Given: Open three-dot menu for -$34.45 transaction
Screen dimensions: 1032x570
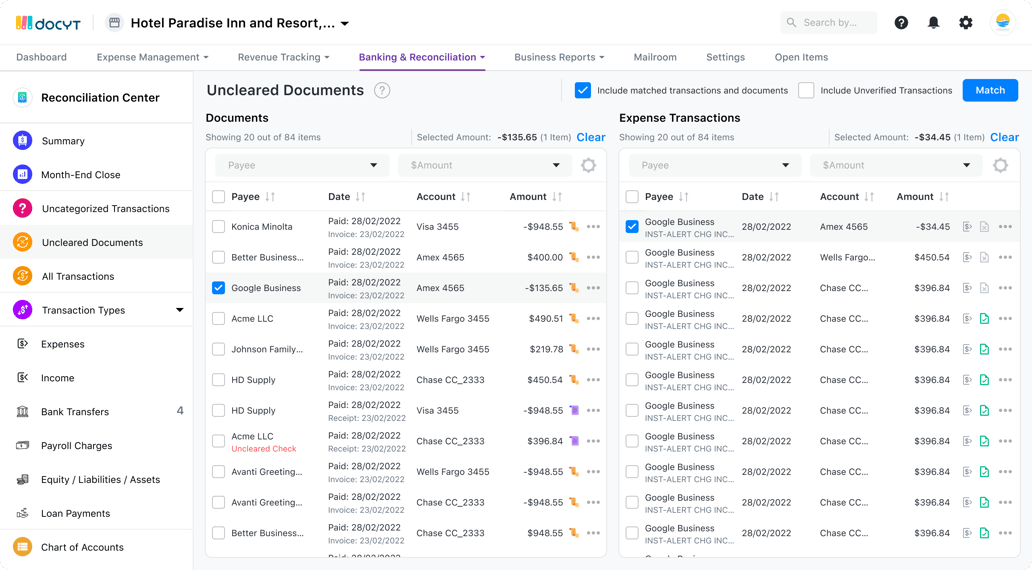Looking at the screenshot, I should [1005, 226].
